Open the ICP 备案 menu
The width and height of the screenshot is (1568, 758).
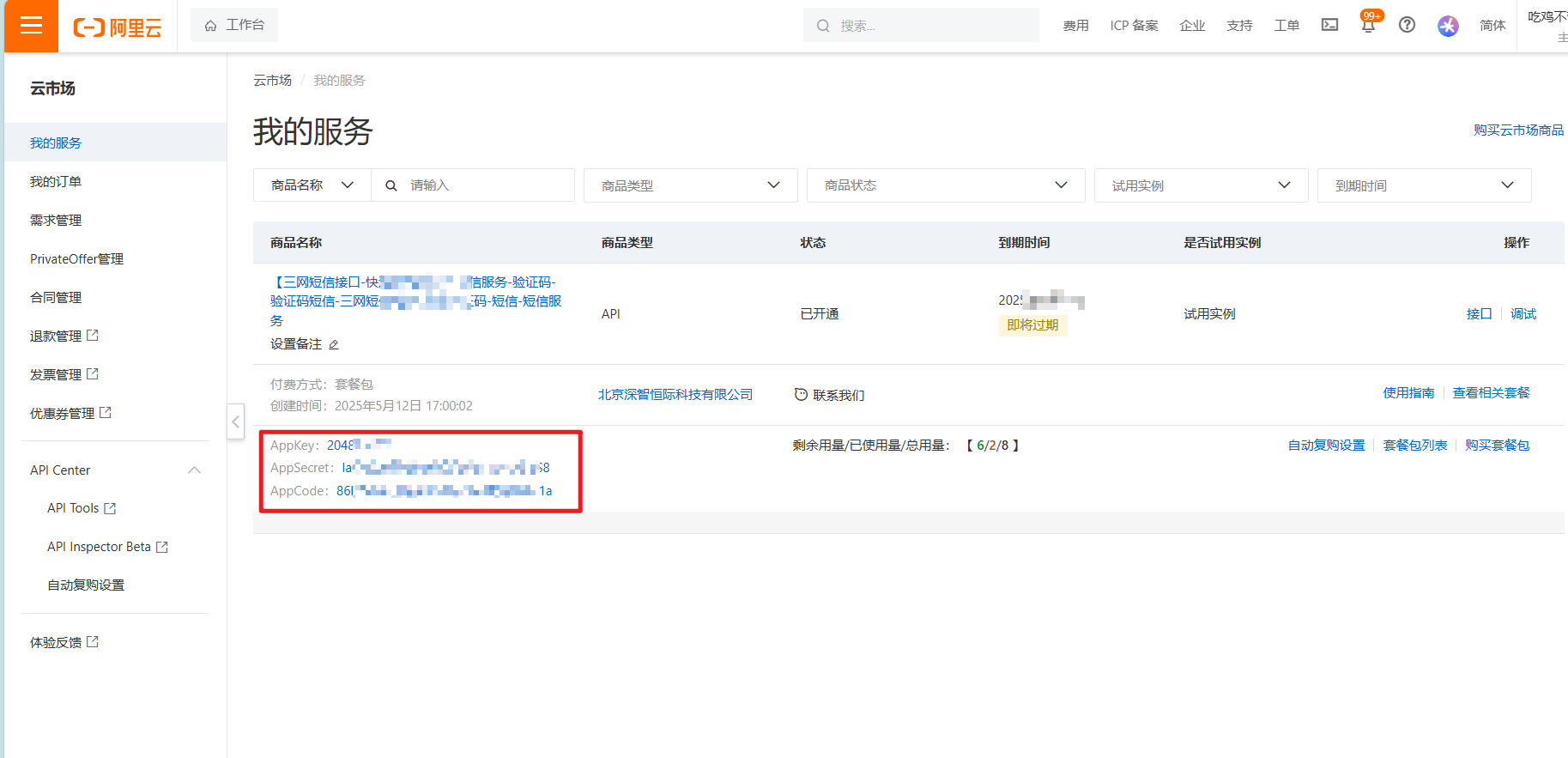tap(1134, 26)
